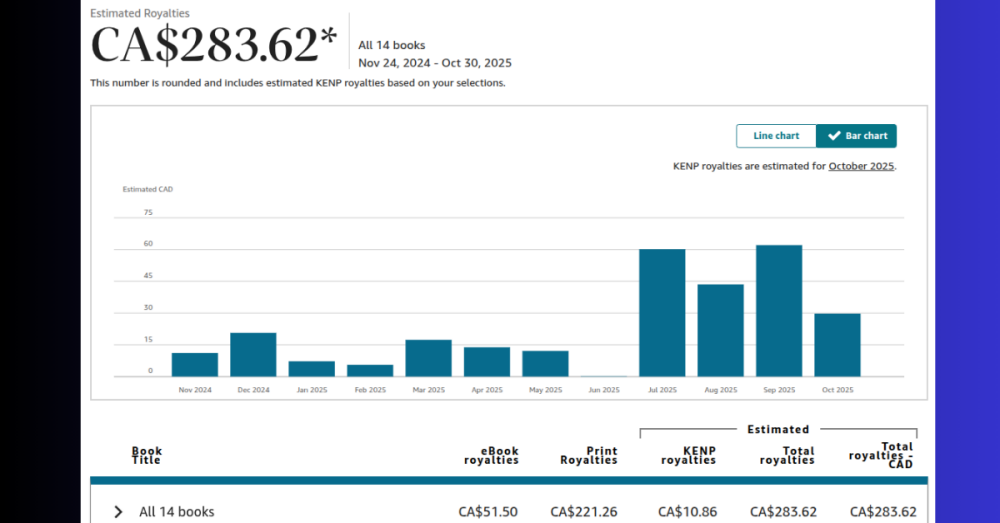Click the Nov 2024 bar

195,365
